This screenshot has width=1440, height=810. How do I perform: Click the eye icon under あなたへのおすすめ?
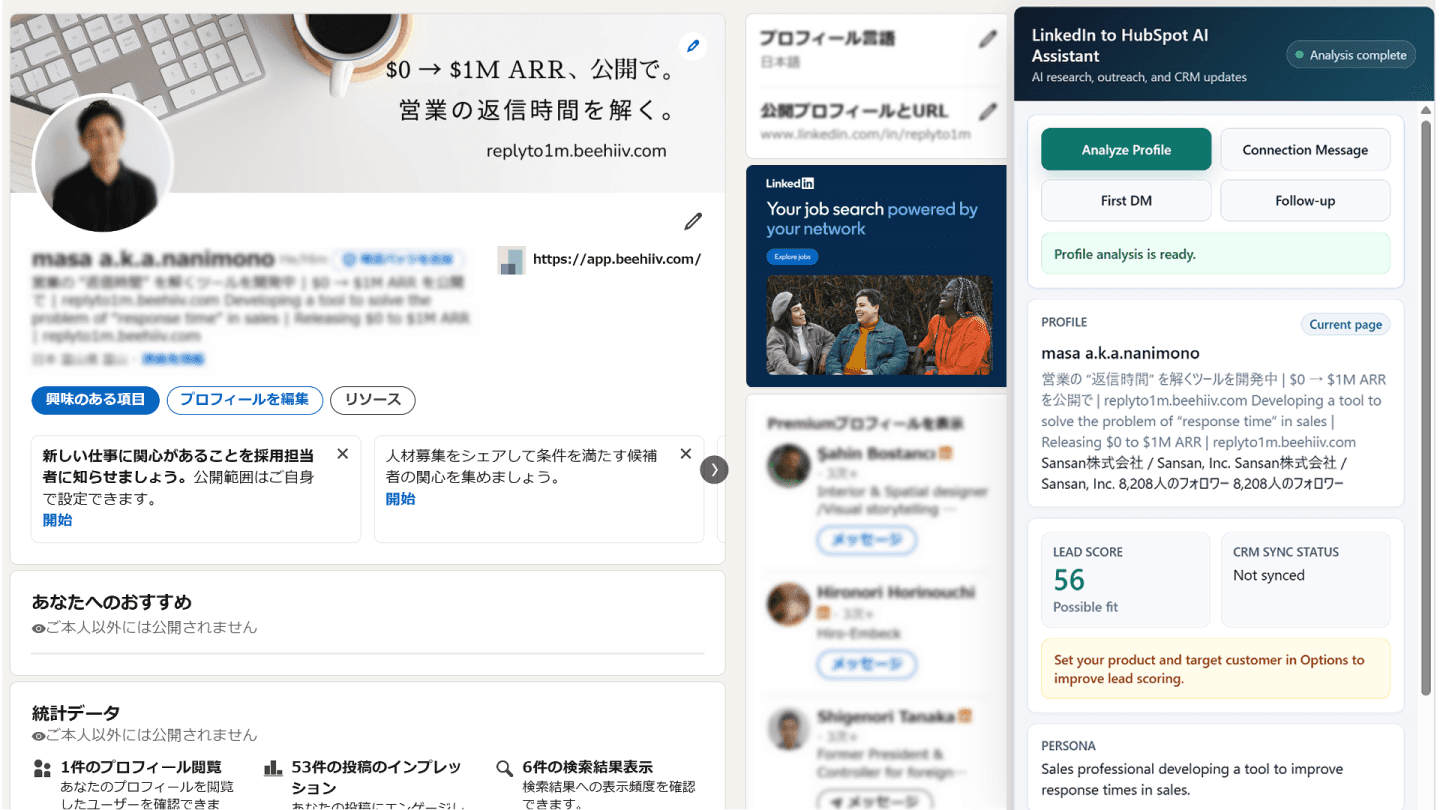(38, 629)
